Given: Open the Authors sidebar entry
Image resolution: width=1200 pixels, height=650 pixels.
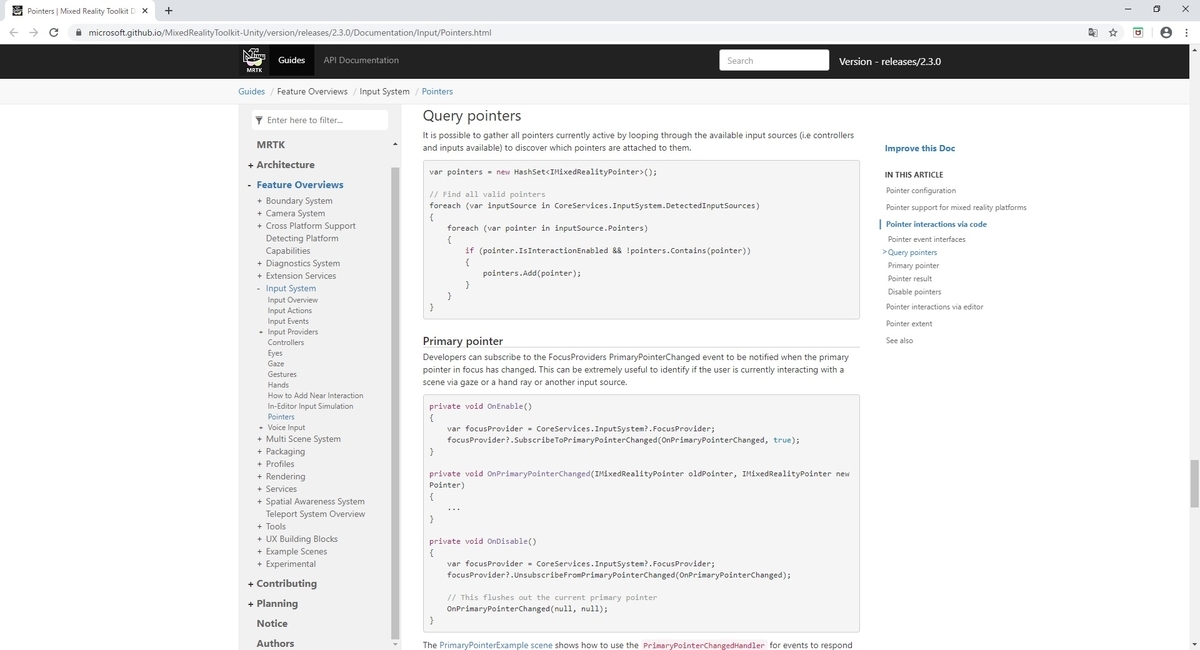Looking at the screenshot, I should pyautogui.click(x=275, y=643).
